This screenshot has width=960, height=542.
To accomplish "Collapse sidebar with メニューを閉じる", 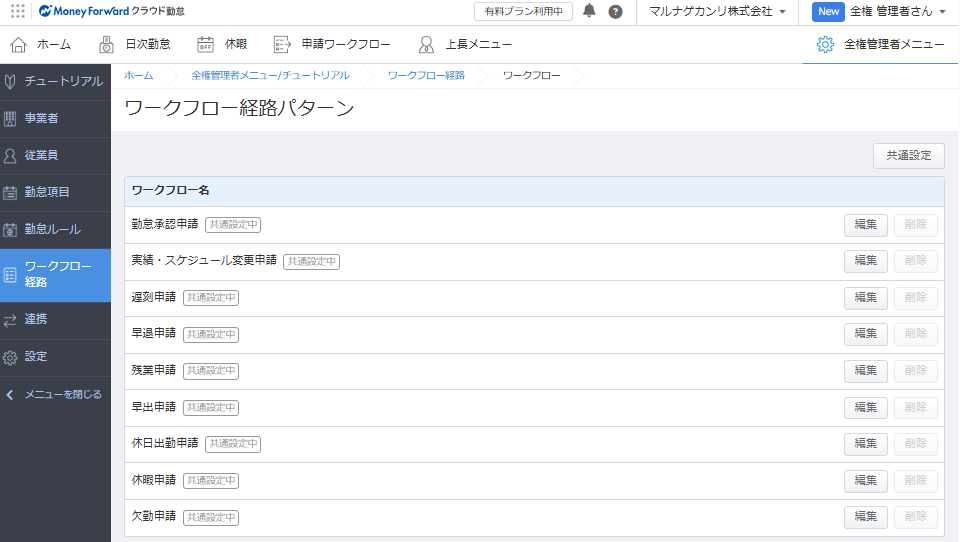I will coord(55,394).
